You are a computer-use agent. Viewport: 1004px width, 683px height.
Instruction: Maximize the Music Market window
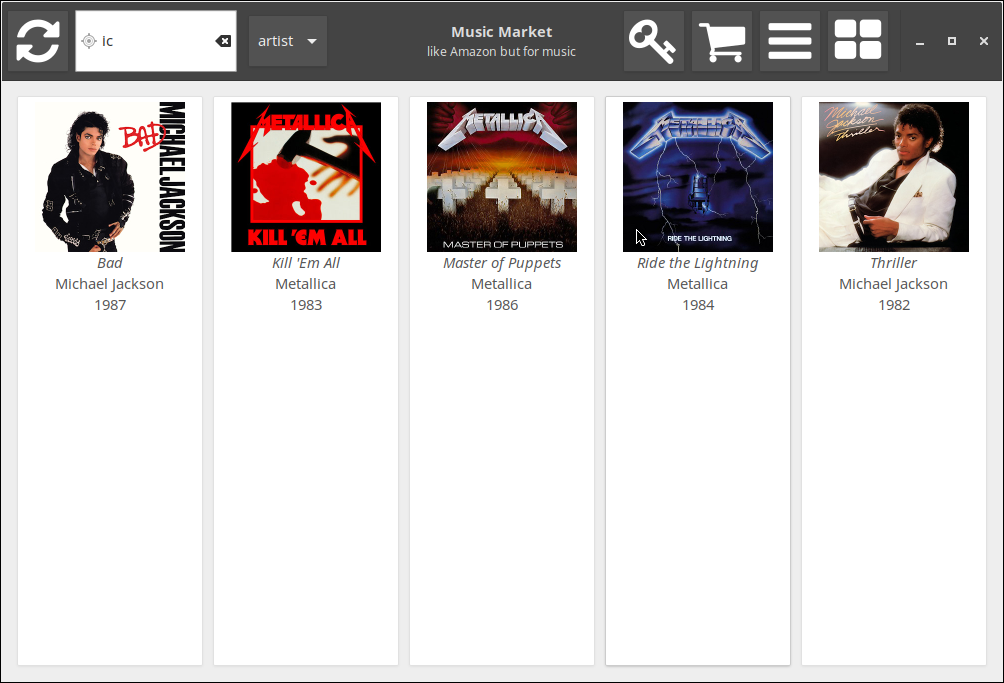(952, 41)
